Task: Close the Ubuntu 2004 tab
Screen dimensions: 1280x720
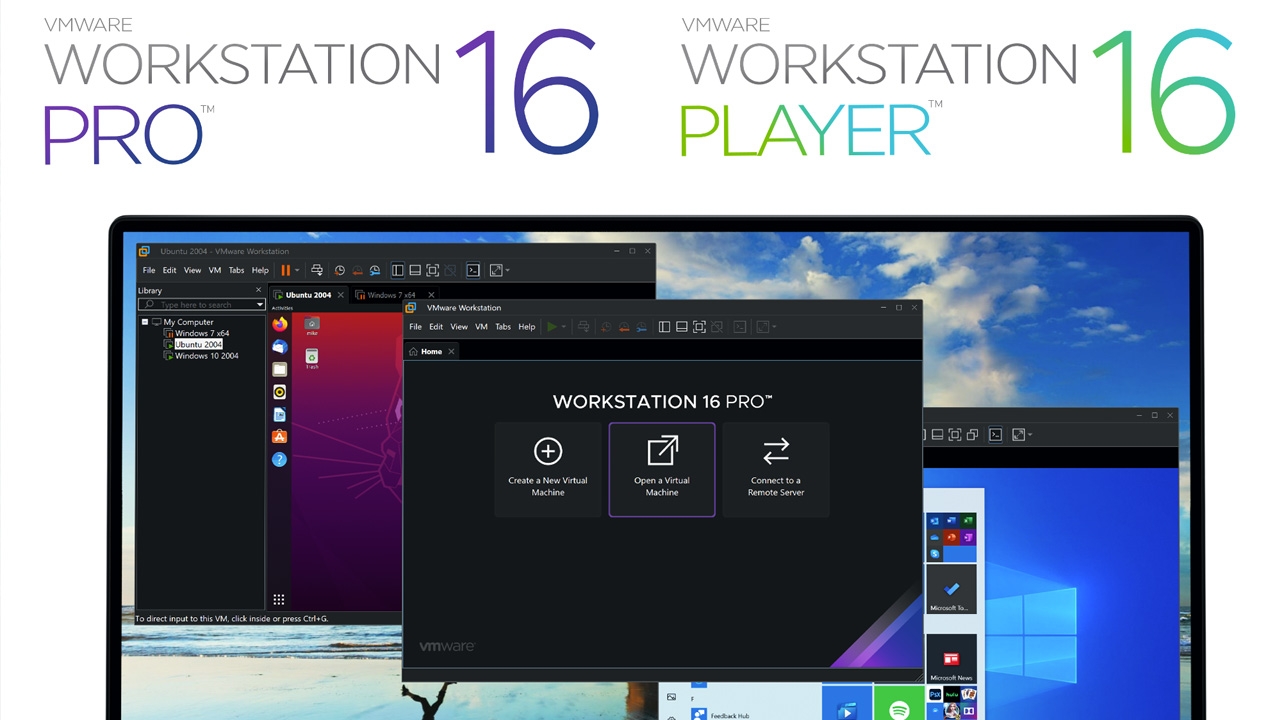Action: tap(341, 295)
